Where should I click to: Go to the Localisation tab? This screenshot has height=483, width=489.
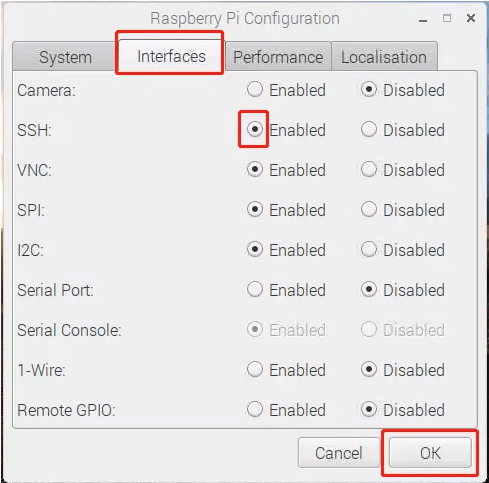pyautogui.click(x=384, y=57)
